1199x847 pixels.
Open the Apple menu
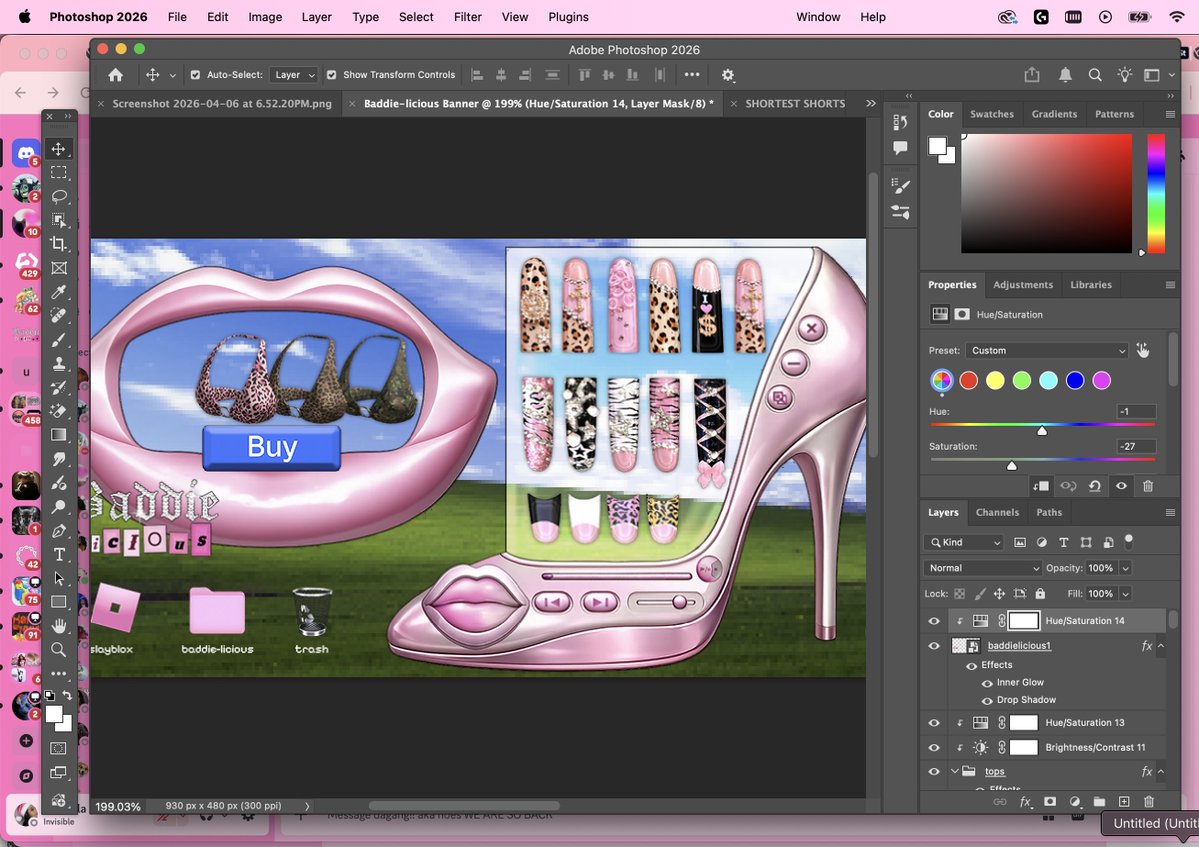point(24,17)
